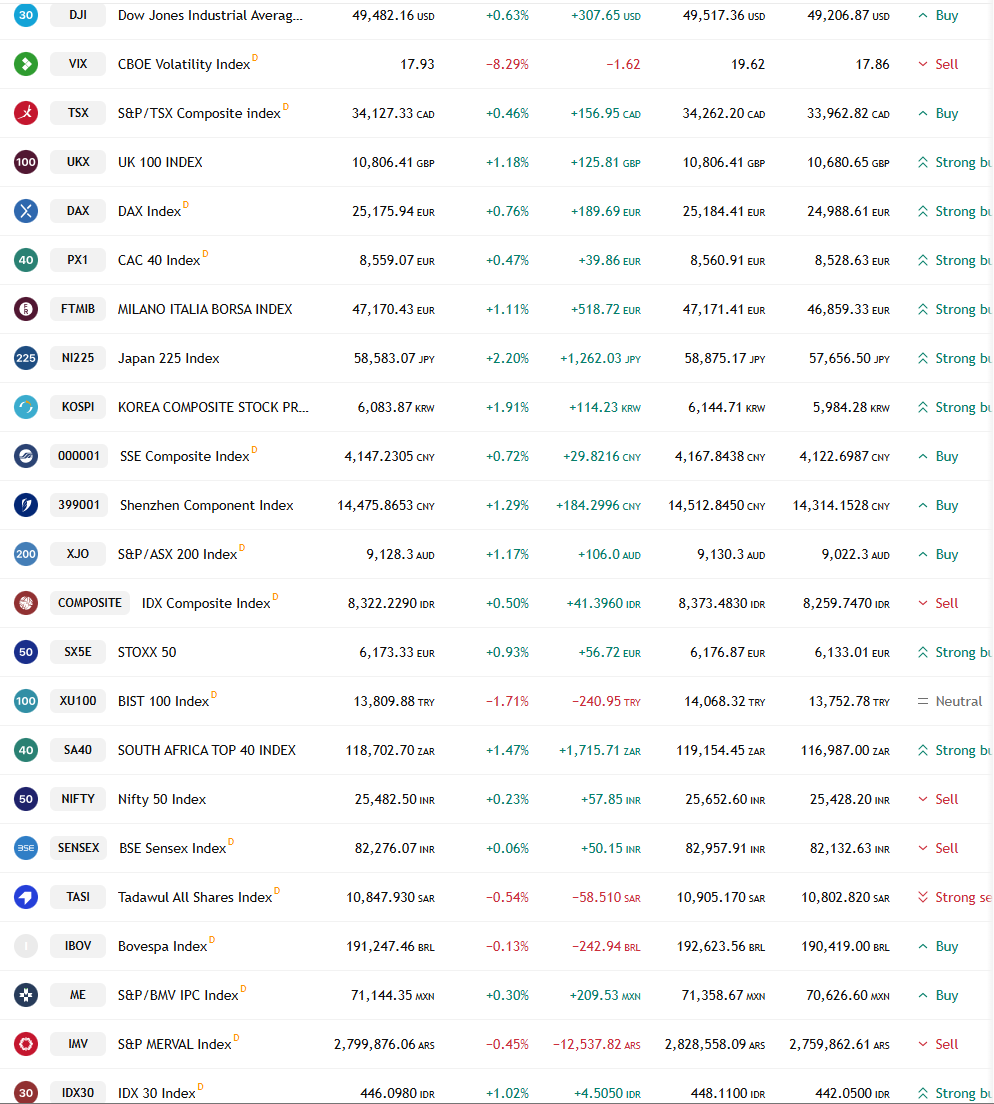Click the XU100 logo icon

point(26,701)
